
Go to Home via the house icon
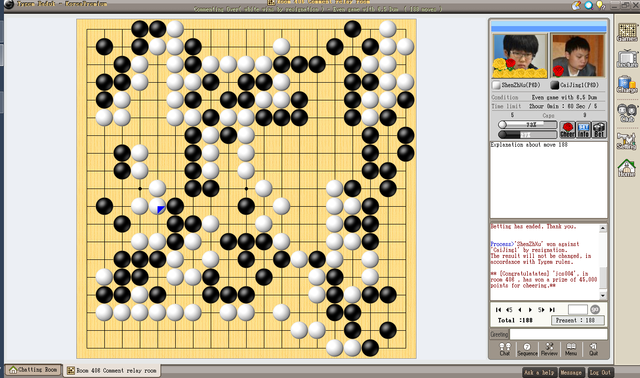[627, 168]
